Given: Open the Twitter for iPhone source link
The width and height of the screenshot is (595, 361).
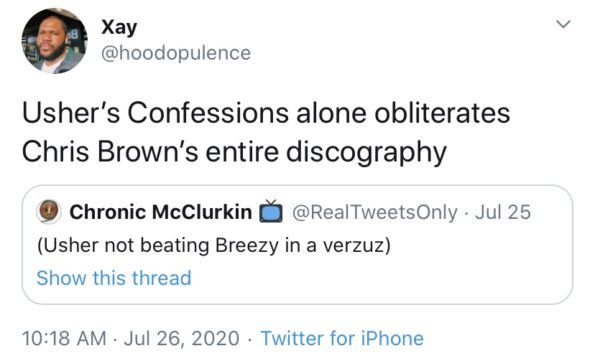Looking at the screenshot, I should point(342,338).
